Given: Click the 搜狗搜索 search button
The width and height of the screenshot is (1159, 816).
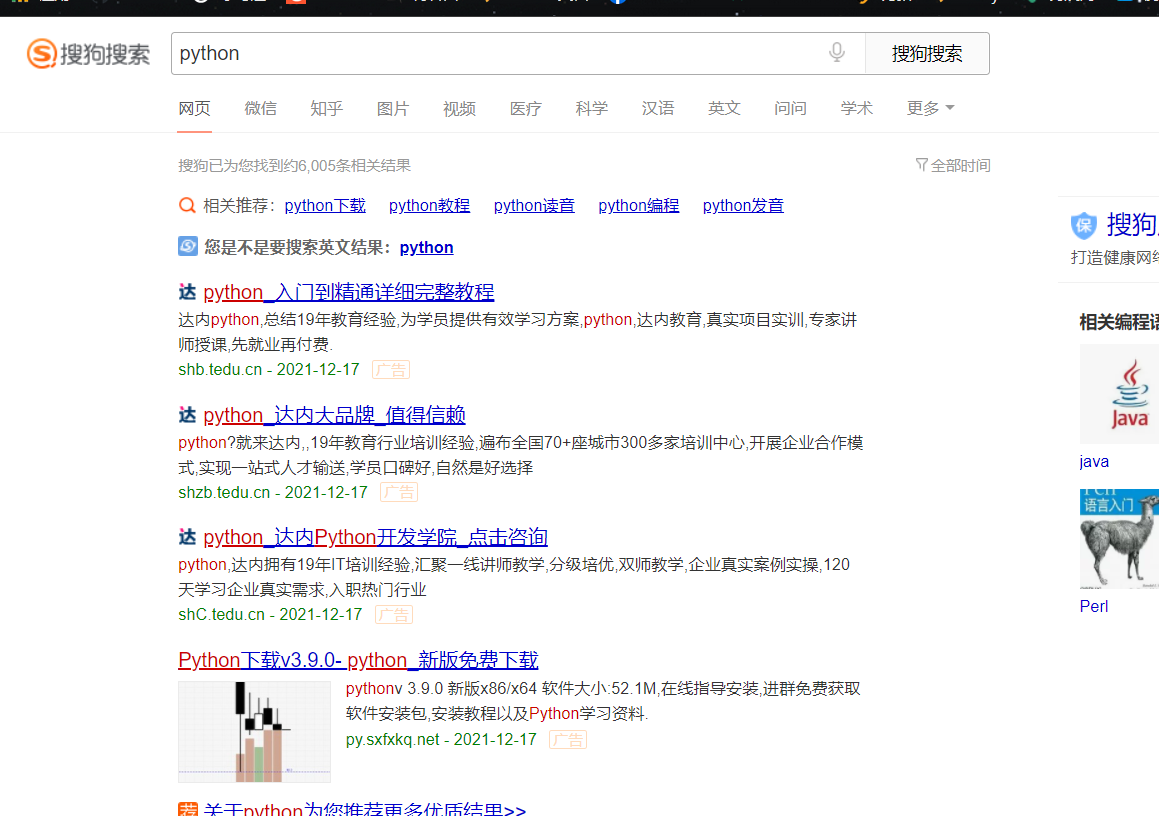Looking at the screenshot, I should 927,53.
